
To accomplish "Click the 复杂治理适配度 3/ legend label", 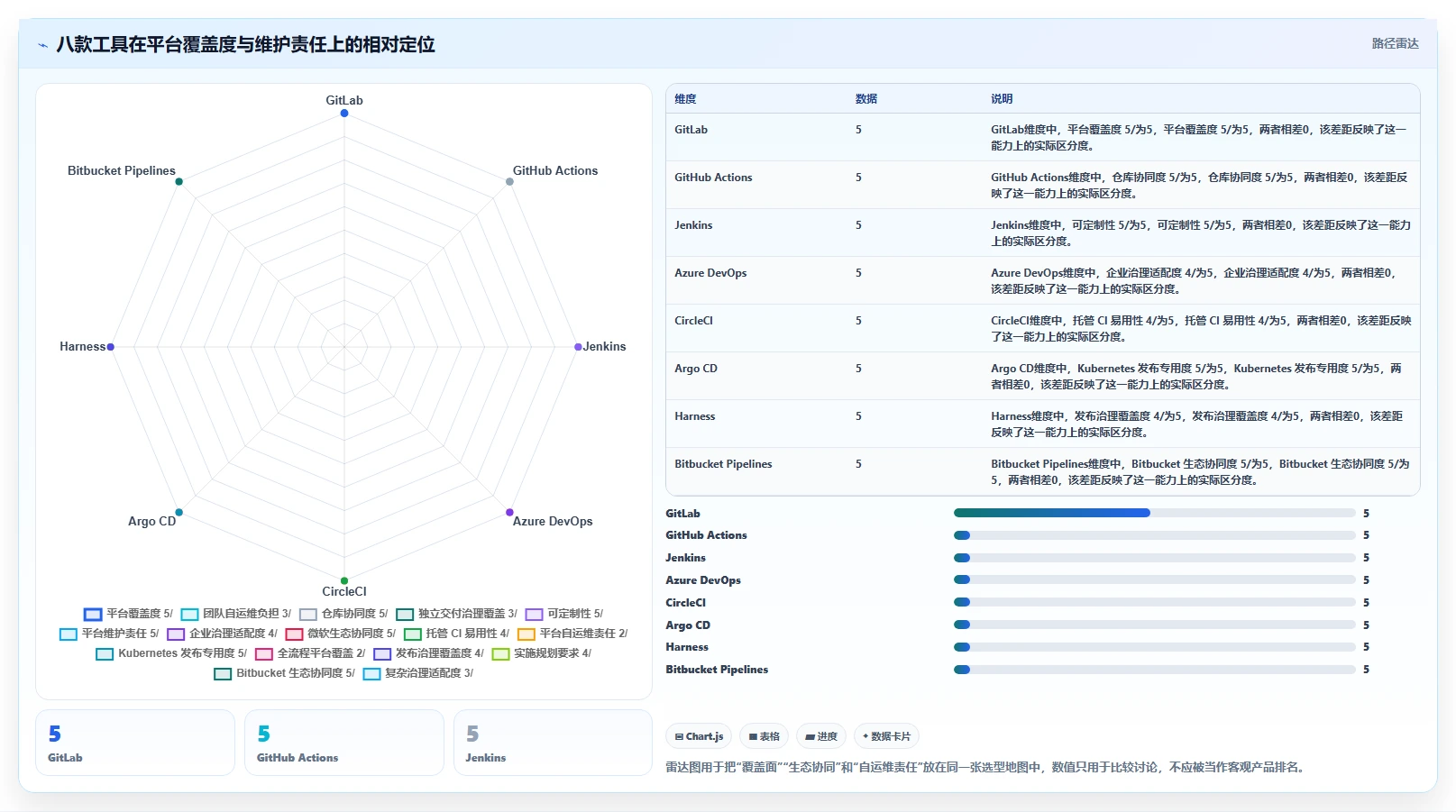I will [429, 673].
